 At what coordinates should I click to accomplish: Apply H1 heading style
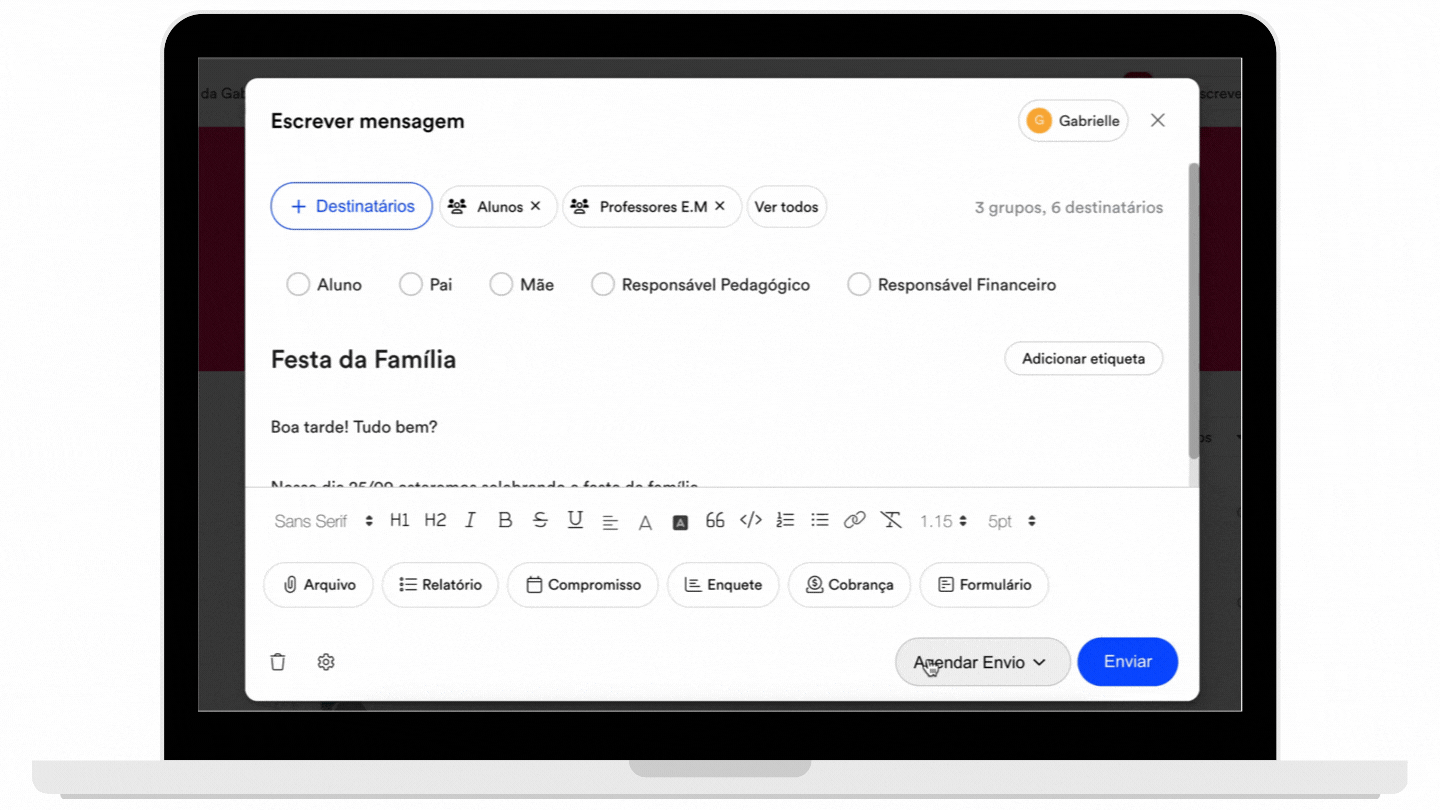click(400, 521)
